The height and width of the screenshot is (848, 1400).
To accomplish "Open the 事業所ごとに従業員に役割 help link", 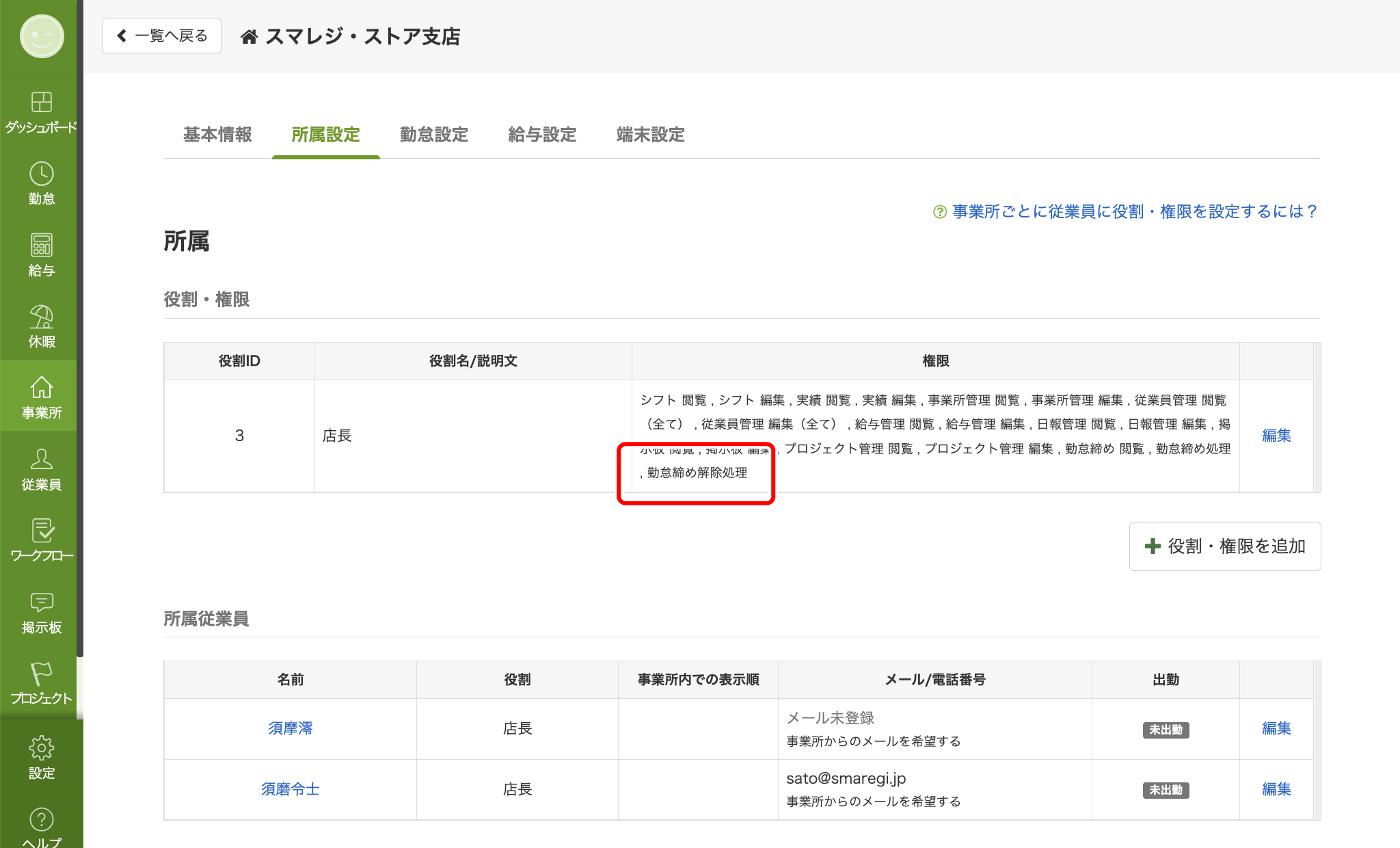I will [x=1133, y=211].
